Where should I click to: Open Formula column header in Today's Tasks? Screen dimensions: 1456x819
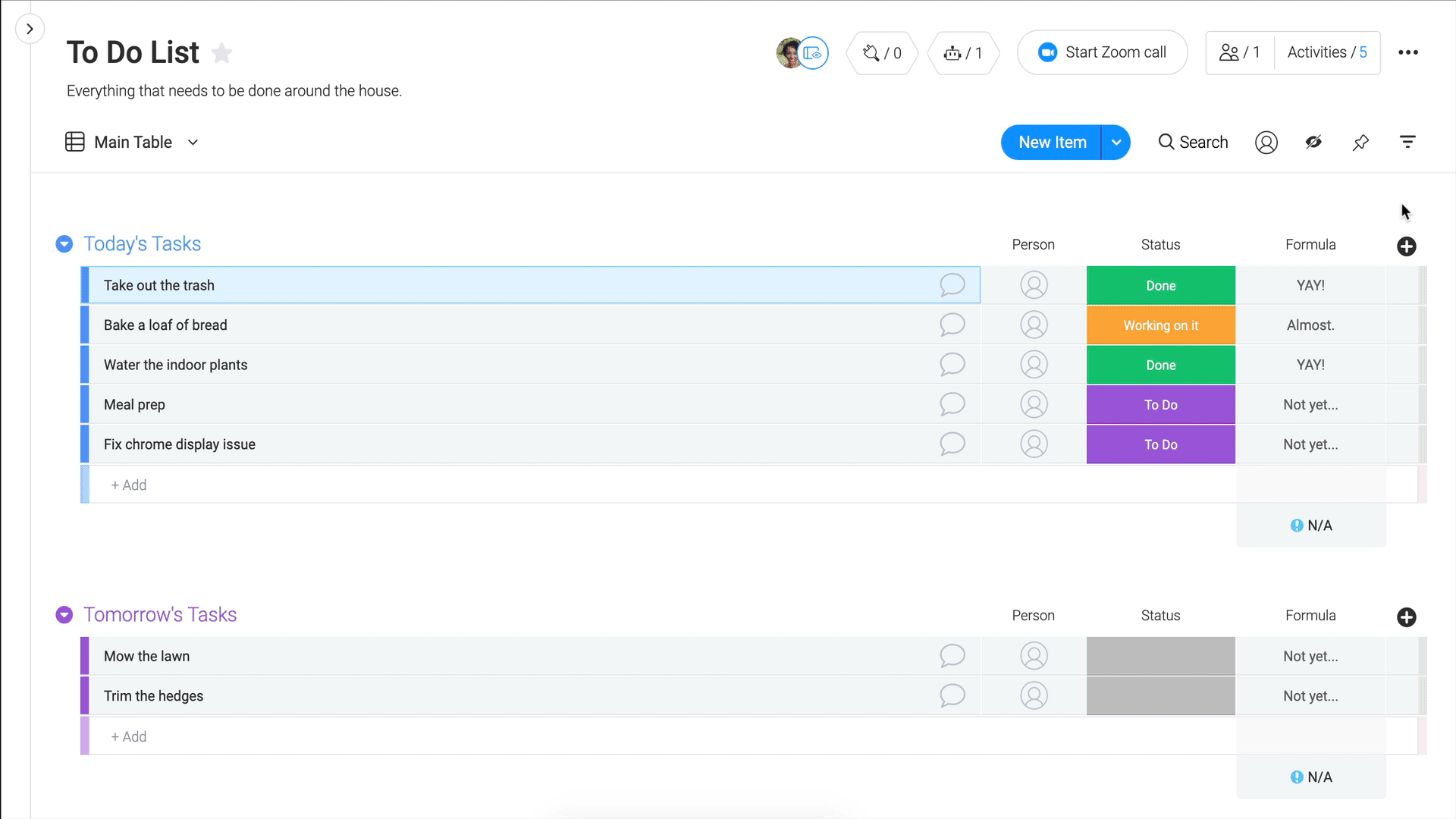click(1310, 245)
